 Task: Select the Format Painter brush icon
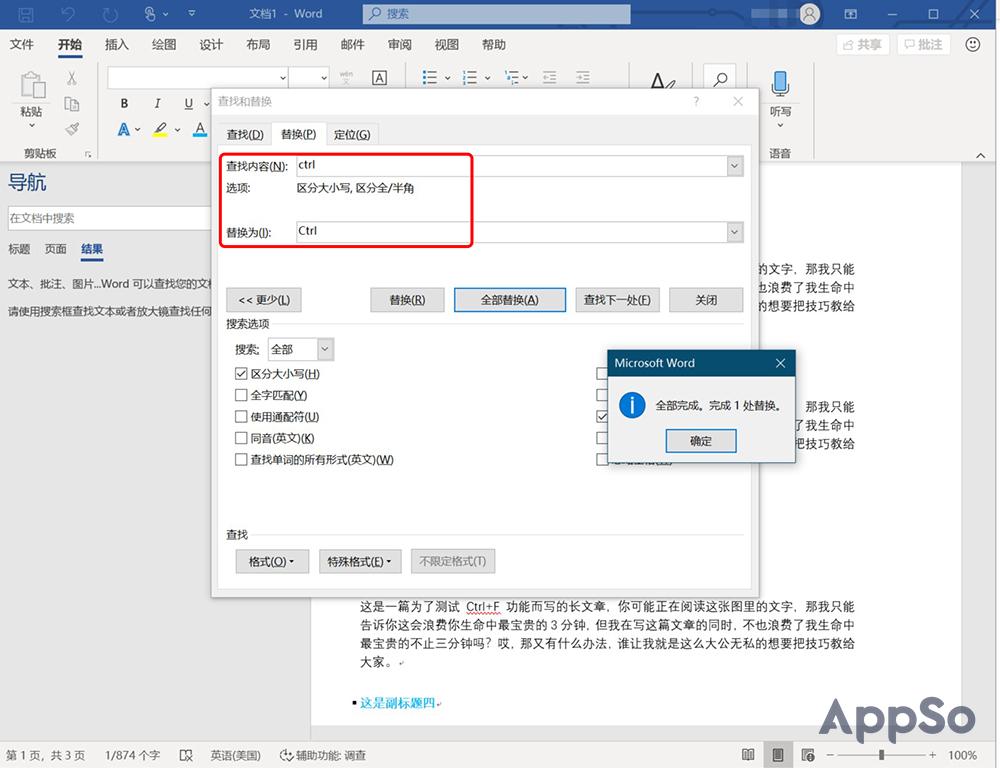(x=72, y=129)
